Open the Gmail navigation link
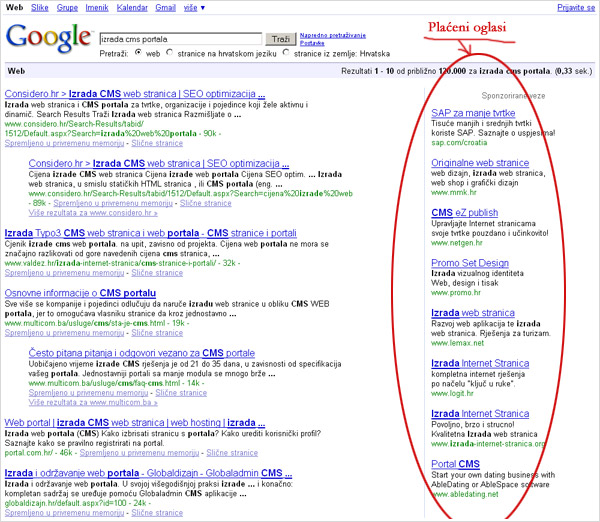The image size is (600, 522). click(x=165, y=7)
